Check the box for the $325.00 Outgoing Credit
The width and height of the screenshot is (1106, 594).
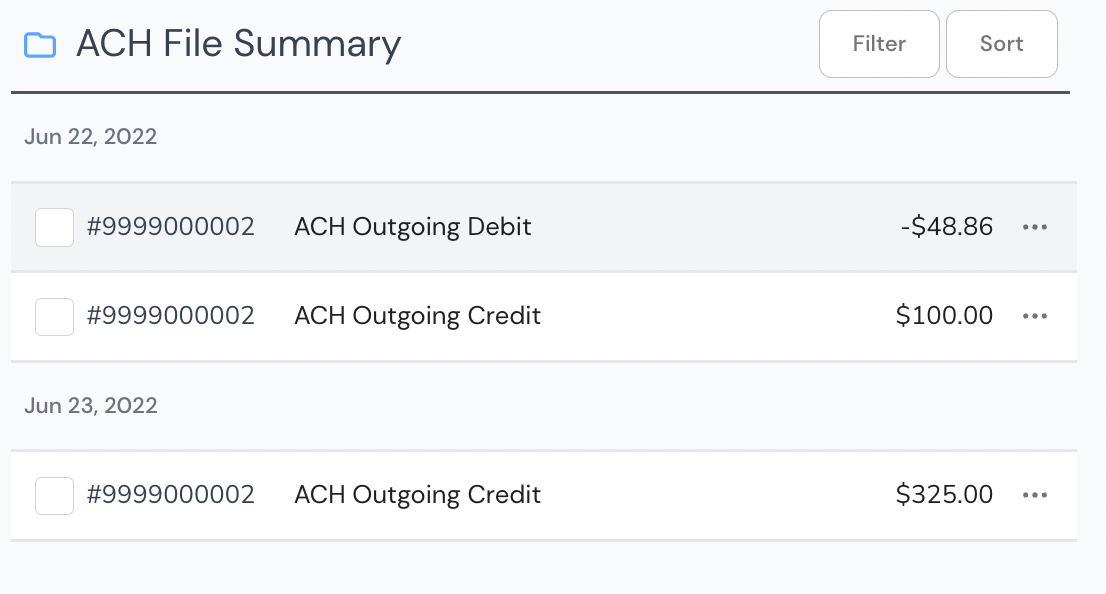tap(54, 496)
